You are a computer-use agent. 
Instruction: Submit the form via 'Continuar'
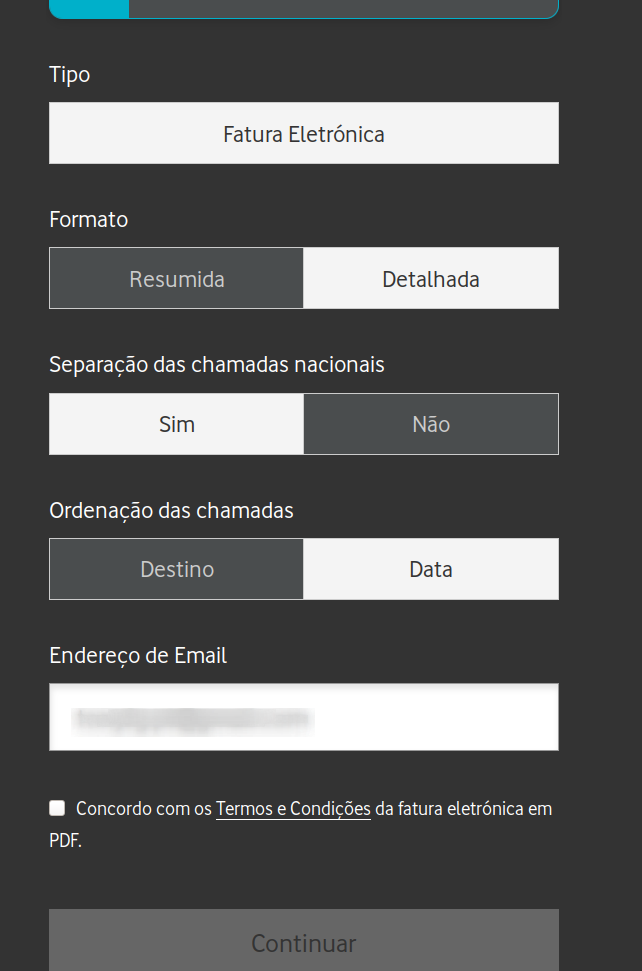(304, 941)
